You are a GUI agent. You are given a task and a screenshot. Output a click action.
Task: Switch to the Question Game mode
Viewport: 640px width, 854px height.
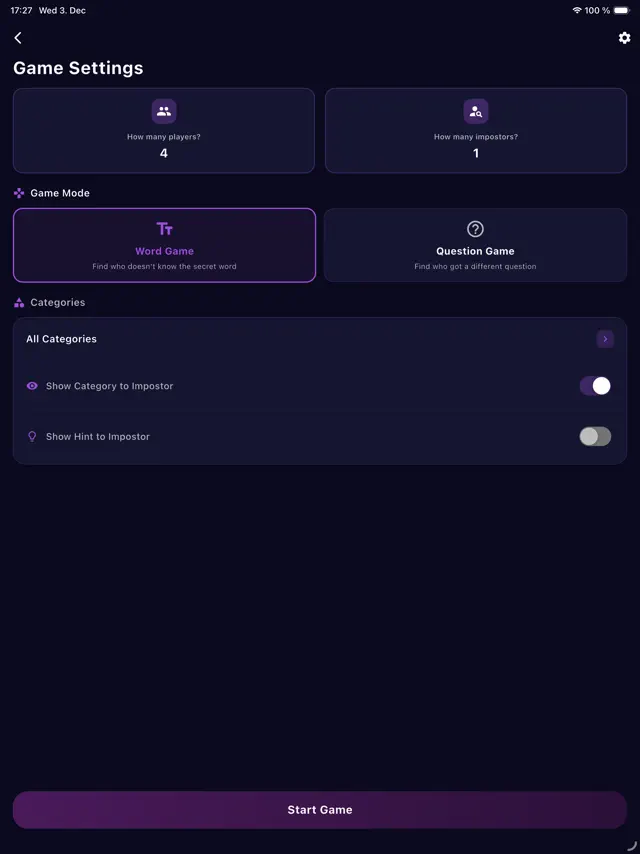coord(475,245)
